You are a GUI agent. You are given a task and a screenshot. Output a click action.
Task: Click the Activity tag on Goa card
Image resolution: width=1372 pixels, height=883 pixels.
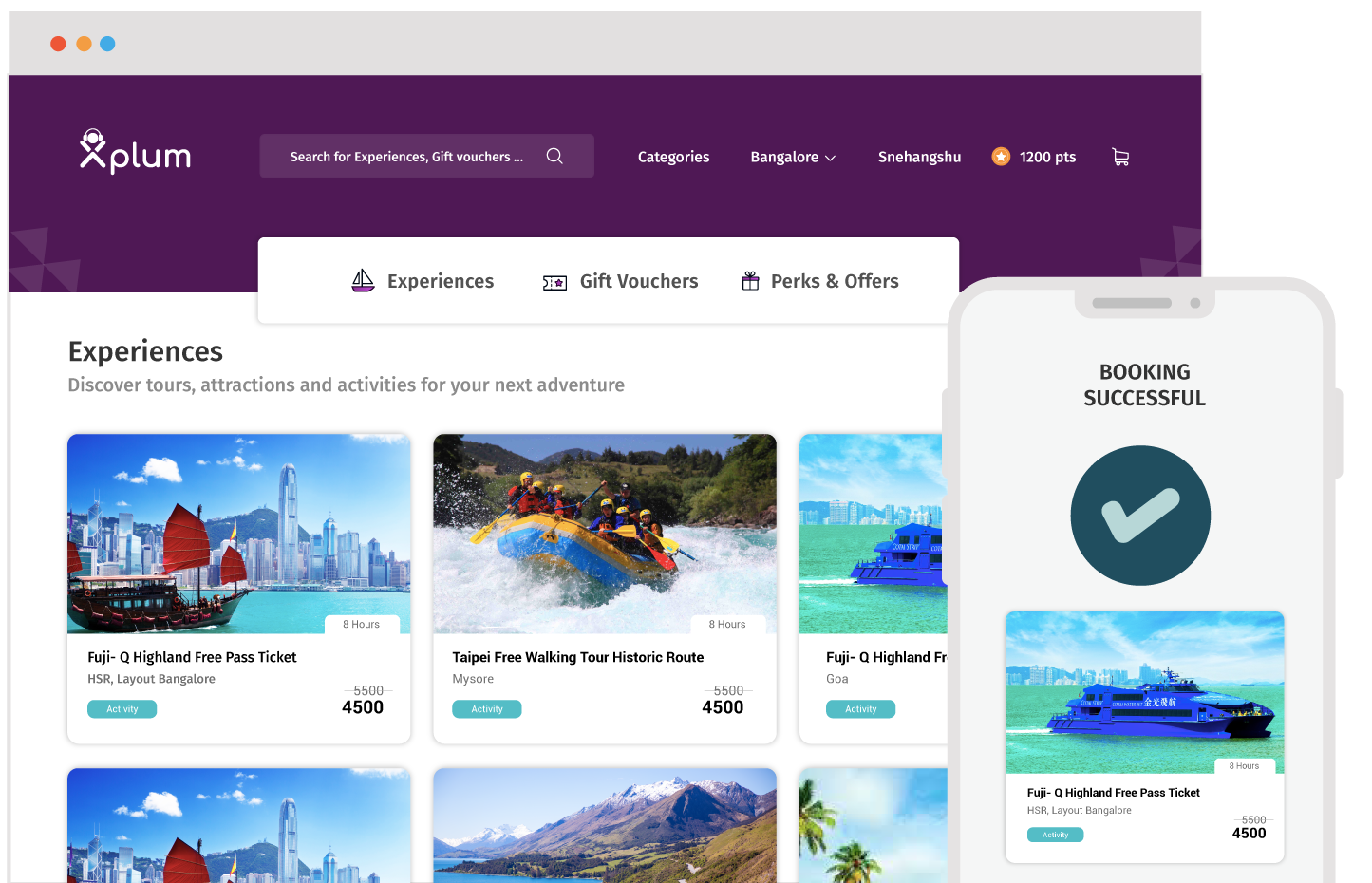[860, 709]
